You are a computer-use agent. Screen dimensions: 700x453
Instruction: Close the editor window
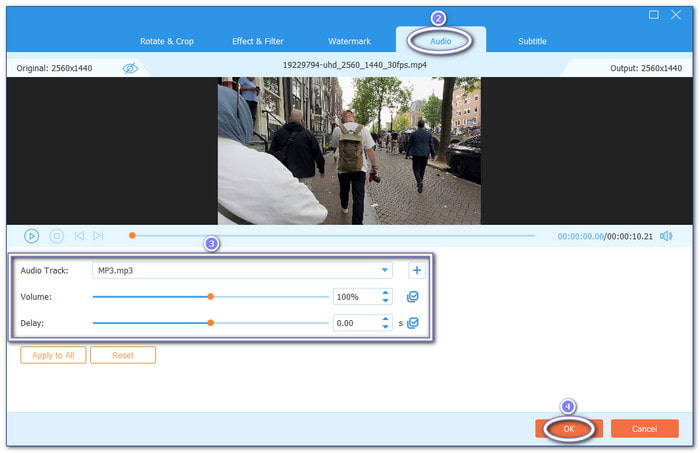pos(676,15)
